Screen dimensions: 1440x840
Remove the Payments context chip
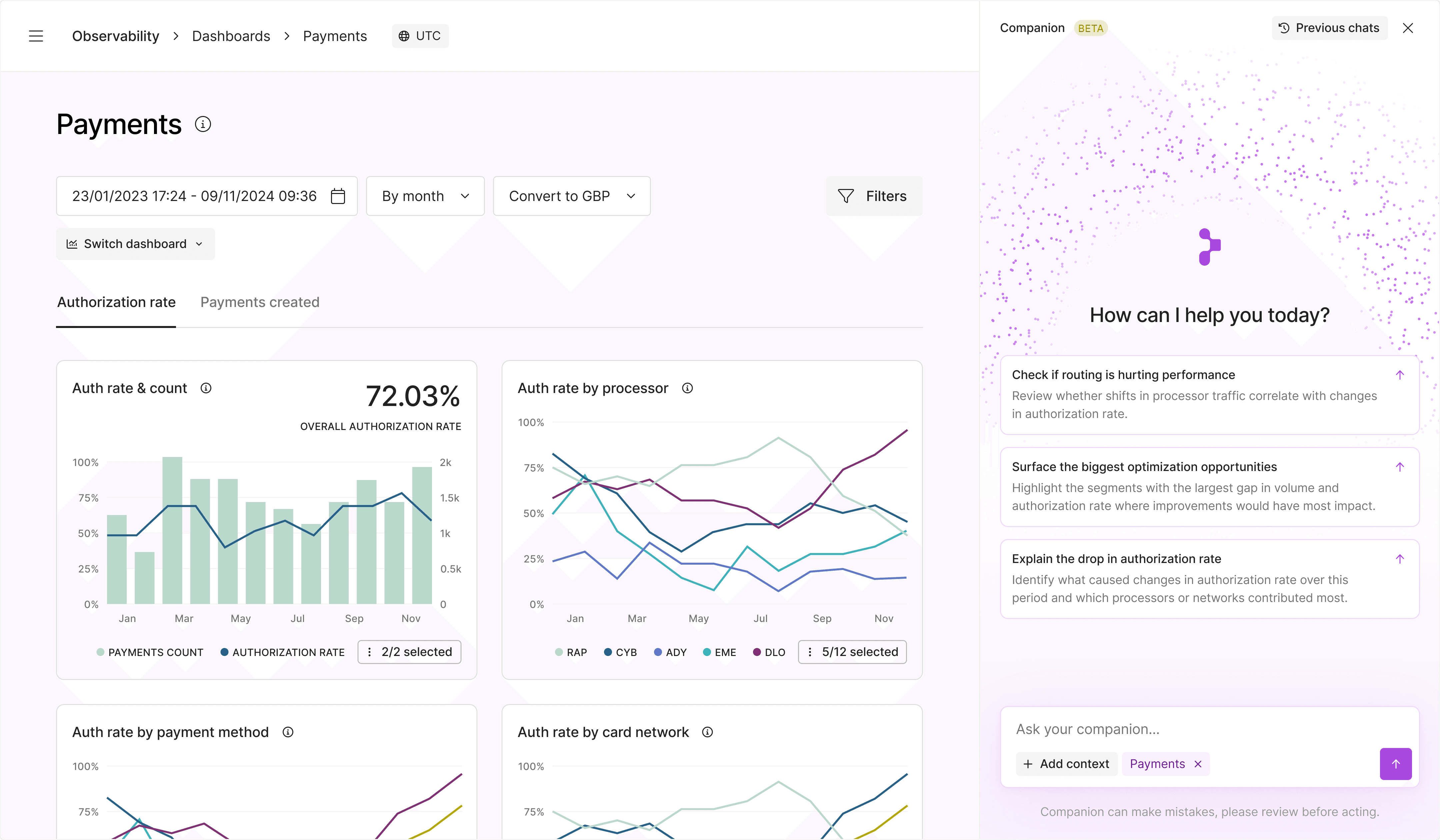point(1198,764)
